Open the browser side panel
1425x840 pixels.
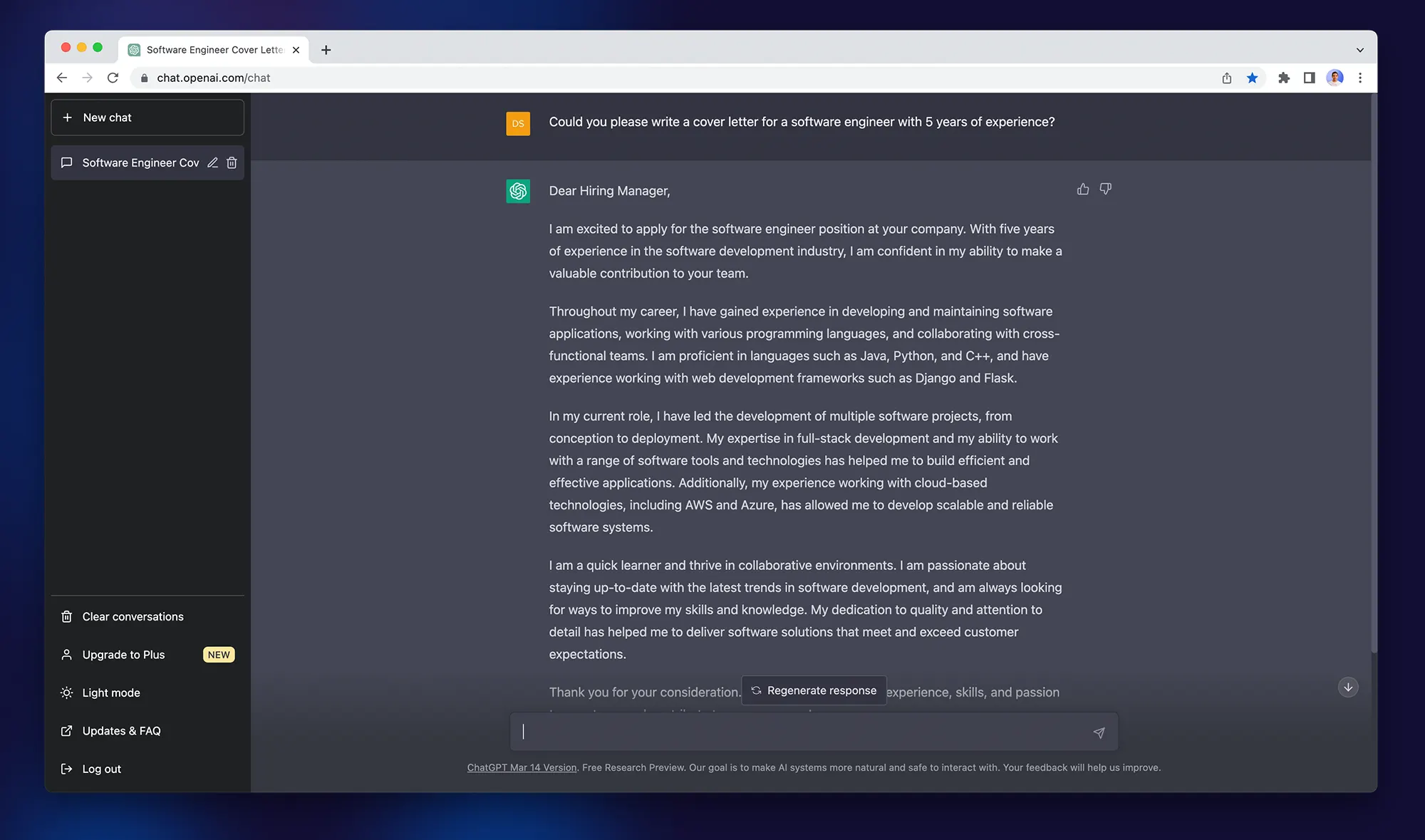pyautogui.click(x=1309, y=78)
